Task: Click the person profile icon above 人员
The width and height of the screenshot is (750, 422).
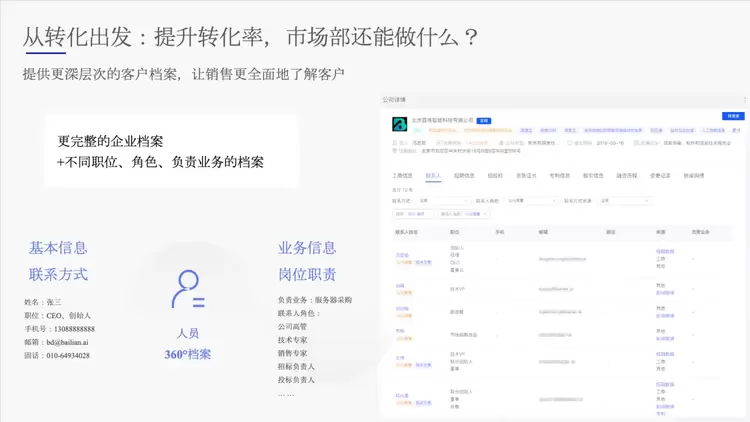Action: pyautogui.click(x=187, y=289)
